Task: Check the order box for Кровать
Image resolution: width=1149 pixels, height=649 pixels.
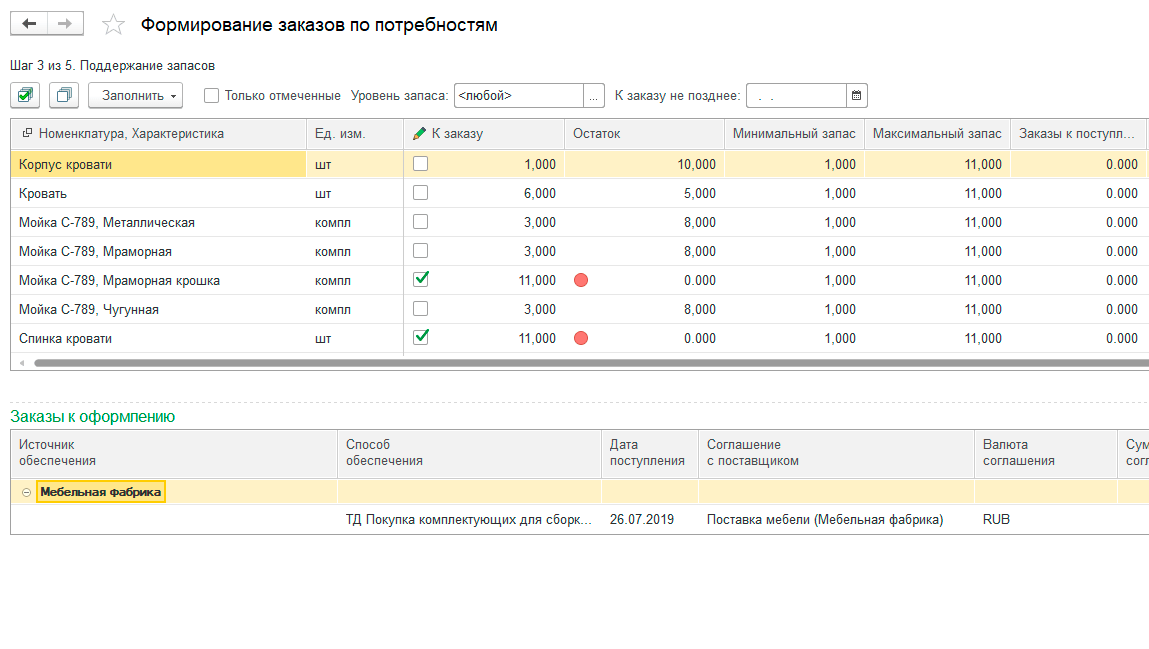Action: [421, 193]
